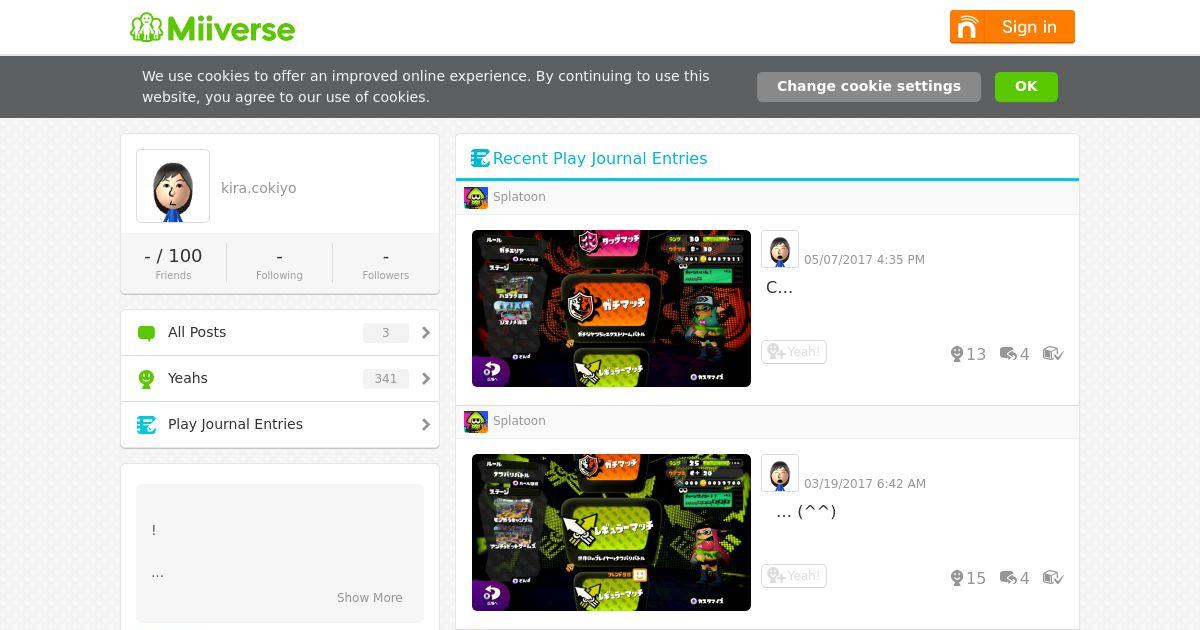Expand Play Journal Entries chevron arrow
The image size is (1200, 630).
(x=426, y=425)
